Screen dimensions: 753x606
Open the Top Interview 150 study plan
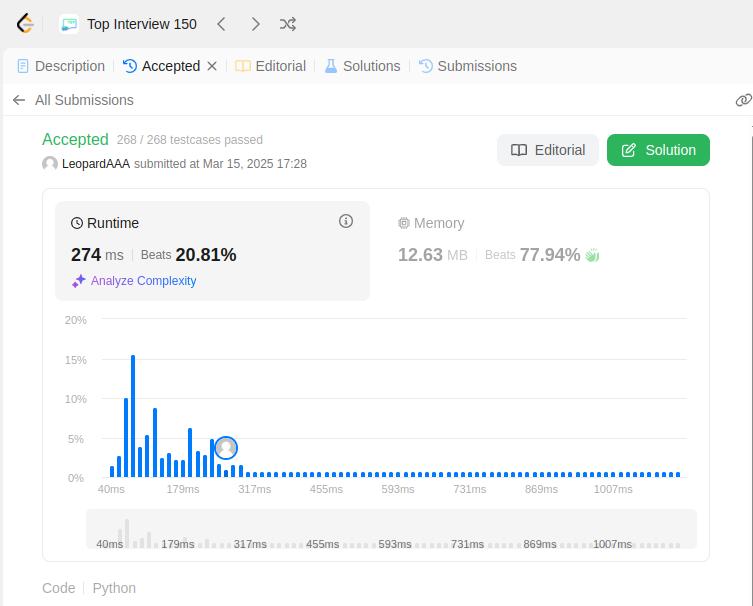(128, 24)
